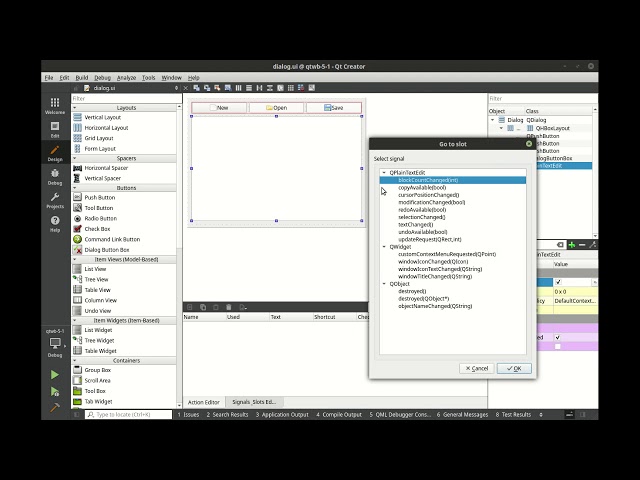Run the project with the green play icon
The width and height of the screenshot is (640, 480).
55,374
